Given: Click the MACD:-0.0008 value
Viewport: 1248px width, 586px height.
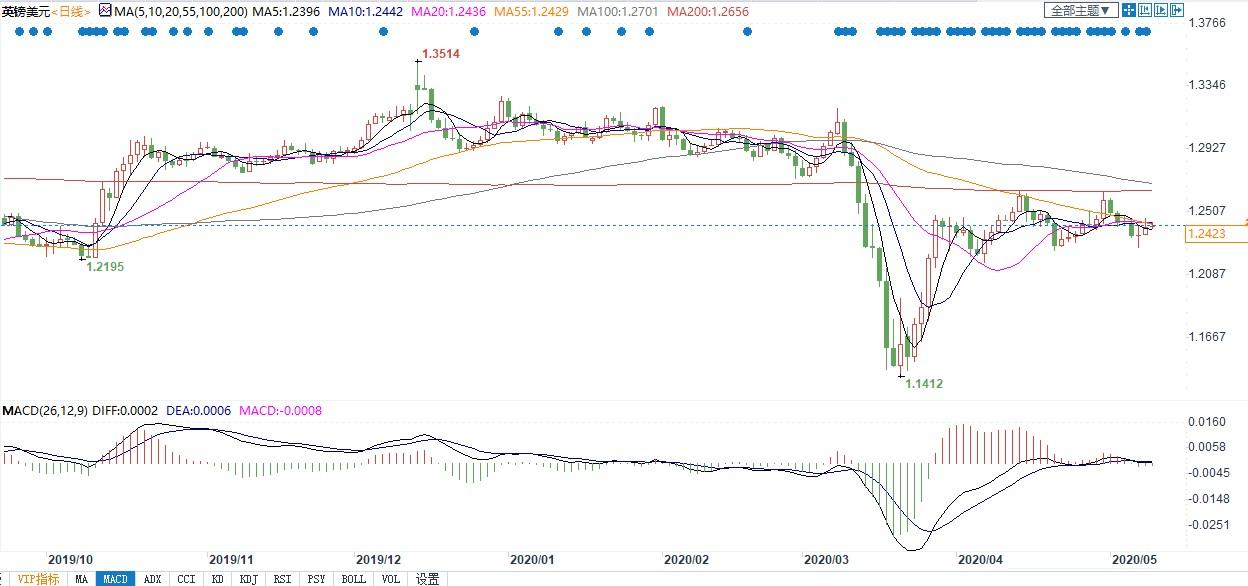Looking at the screenshot, I should [x=279, y=411].
